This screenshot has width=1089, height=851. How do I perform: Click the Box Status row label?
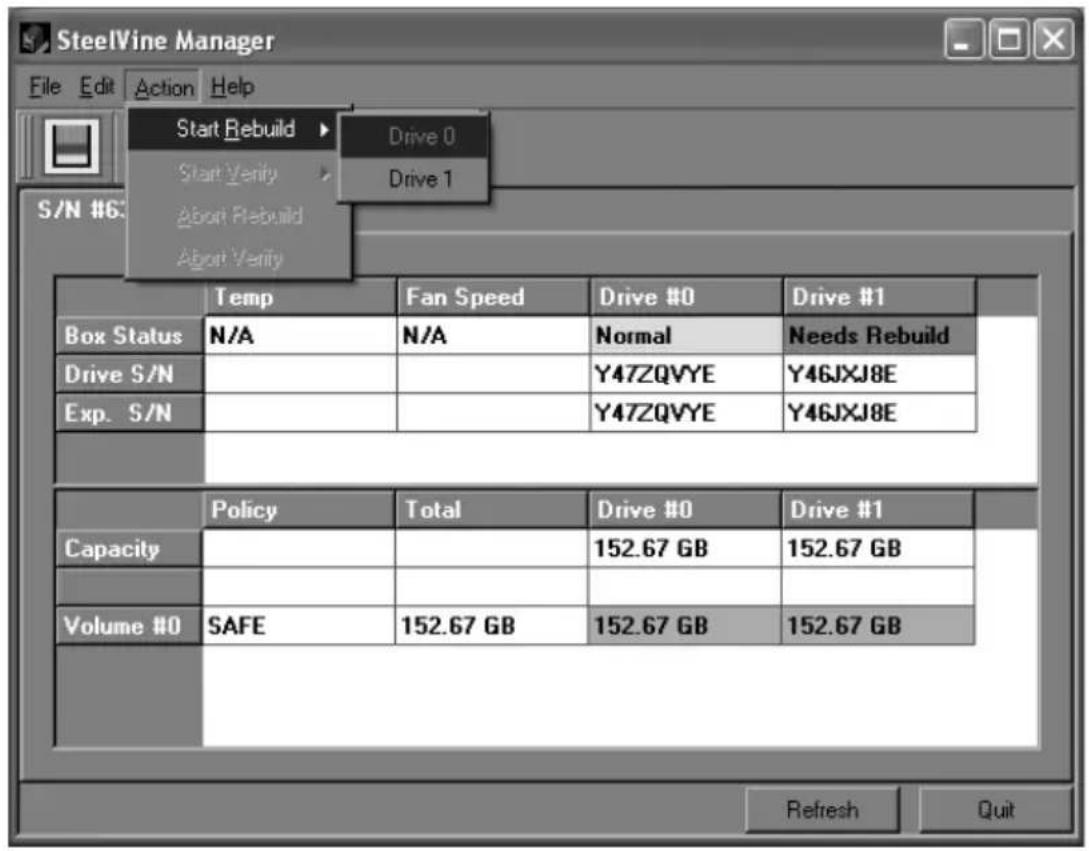pyautogui.click(x=130, y=336)
